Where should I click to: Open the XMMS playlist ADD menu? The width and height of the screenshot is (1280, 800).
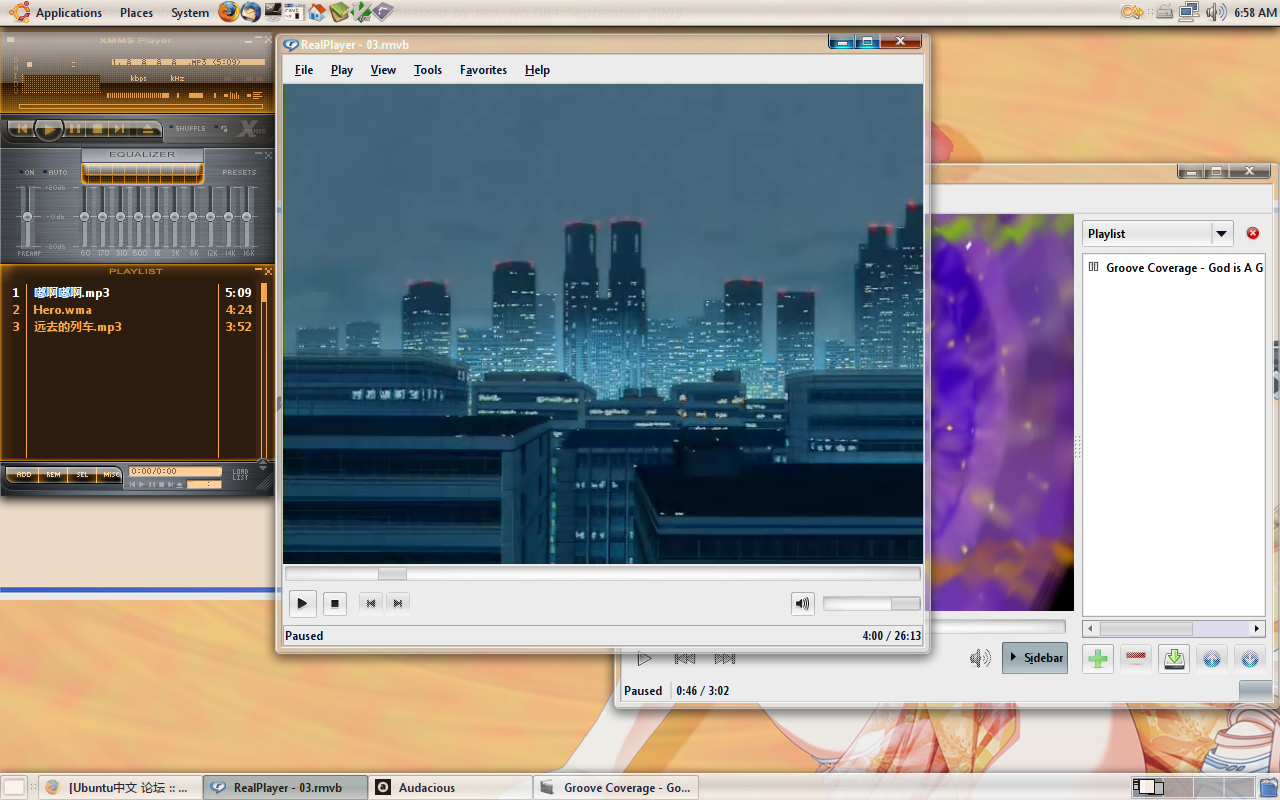click(x=24, y=475)
